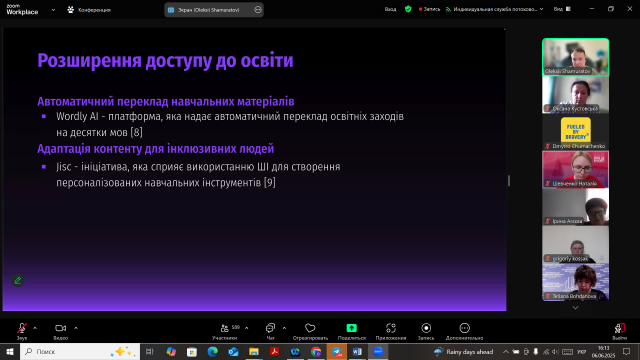Open Task View in the taskbar
The image size is (640, 360).
[150, 351]
